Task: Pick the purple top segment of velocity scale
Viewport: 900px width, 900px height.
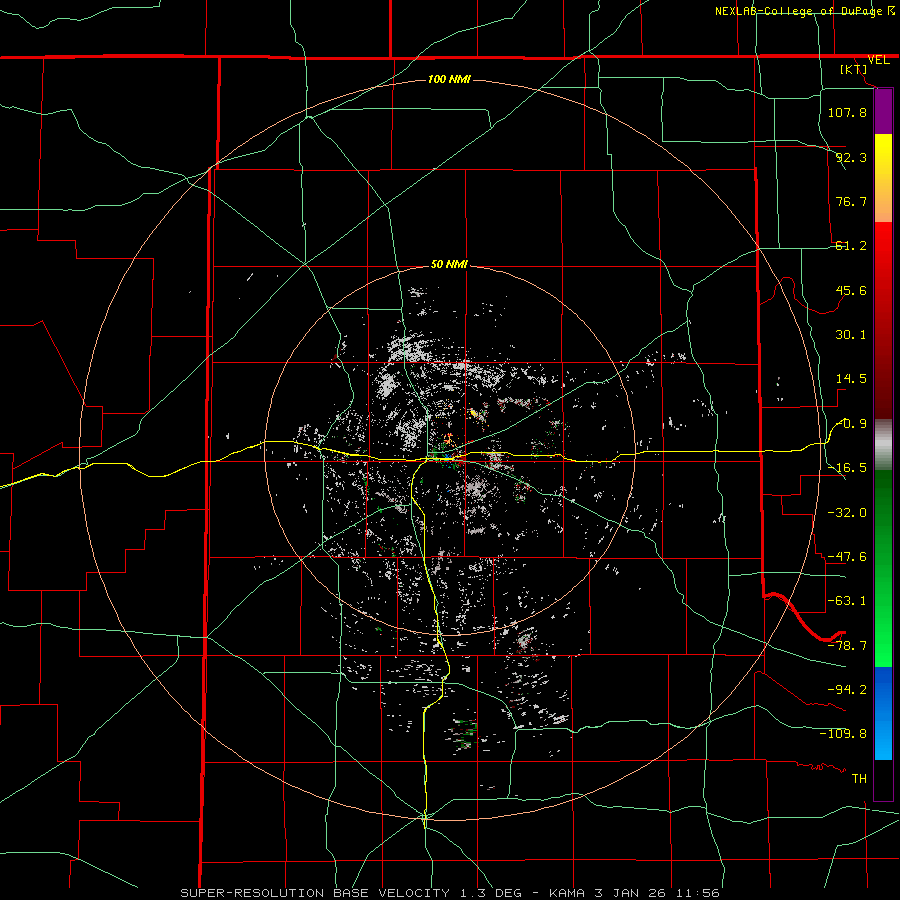Action: 883,111
